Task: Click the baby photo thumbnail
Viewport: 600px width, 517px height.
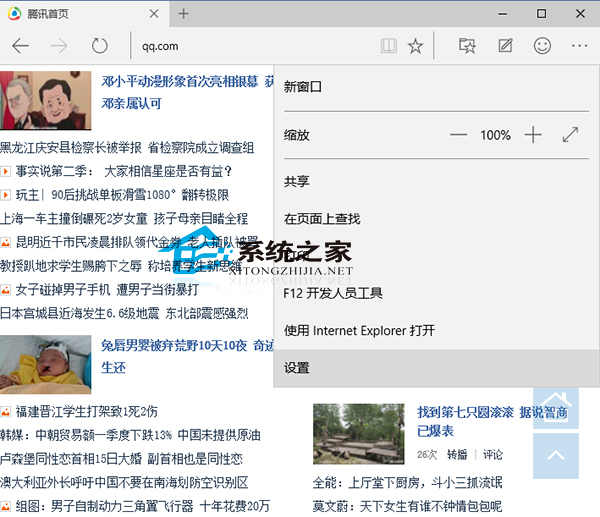Action: coord(46,365)
